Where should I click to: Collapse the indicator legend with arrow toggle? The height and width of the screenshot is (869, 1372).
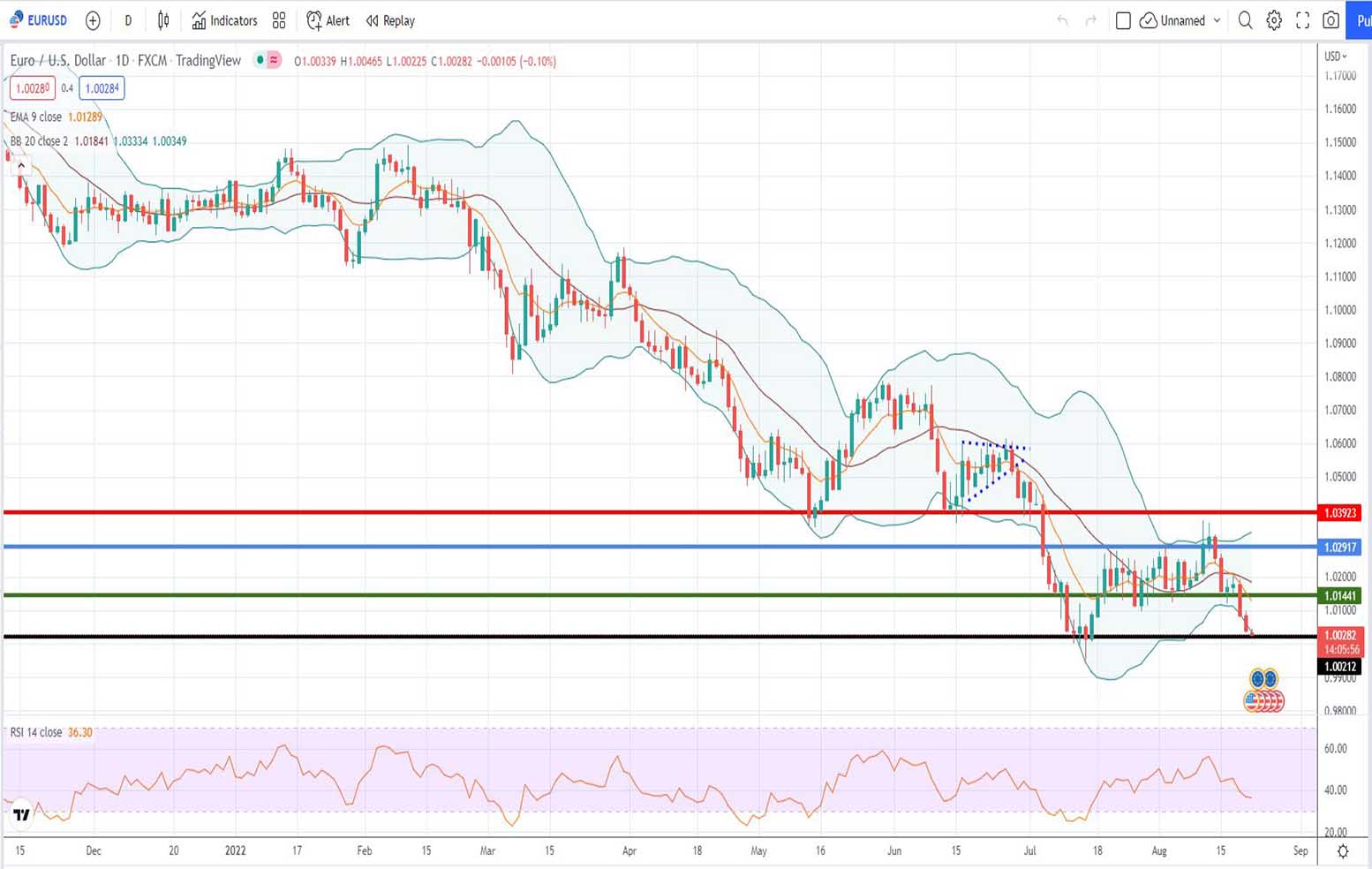(21, 165)
